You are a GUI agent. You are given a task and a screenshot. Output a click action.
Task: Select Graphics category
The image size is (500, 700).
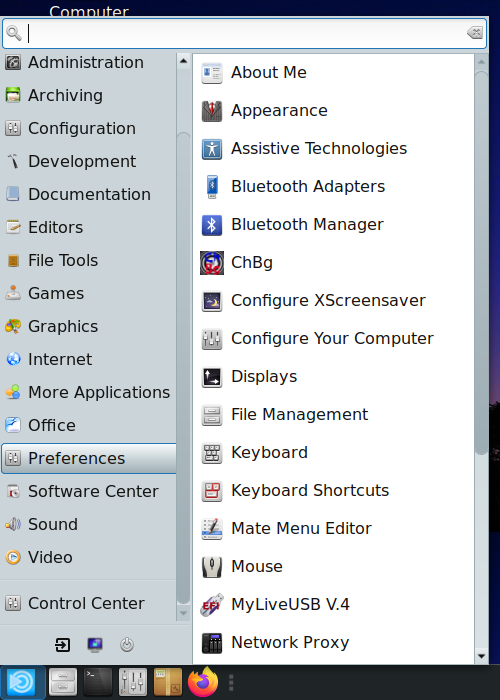point(88,327)
